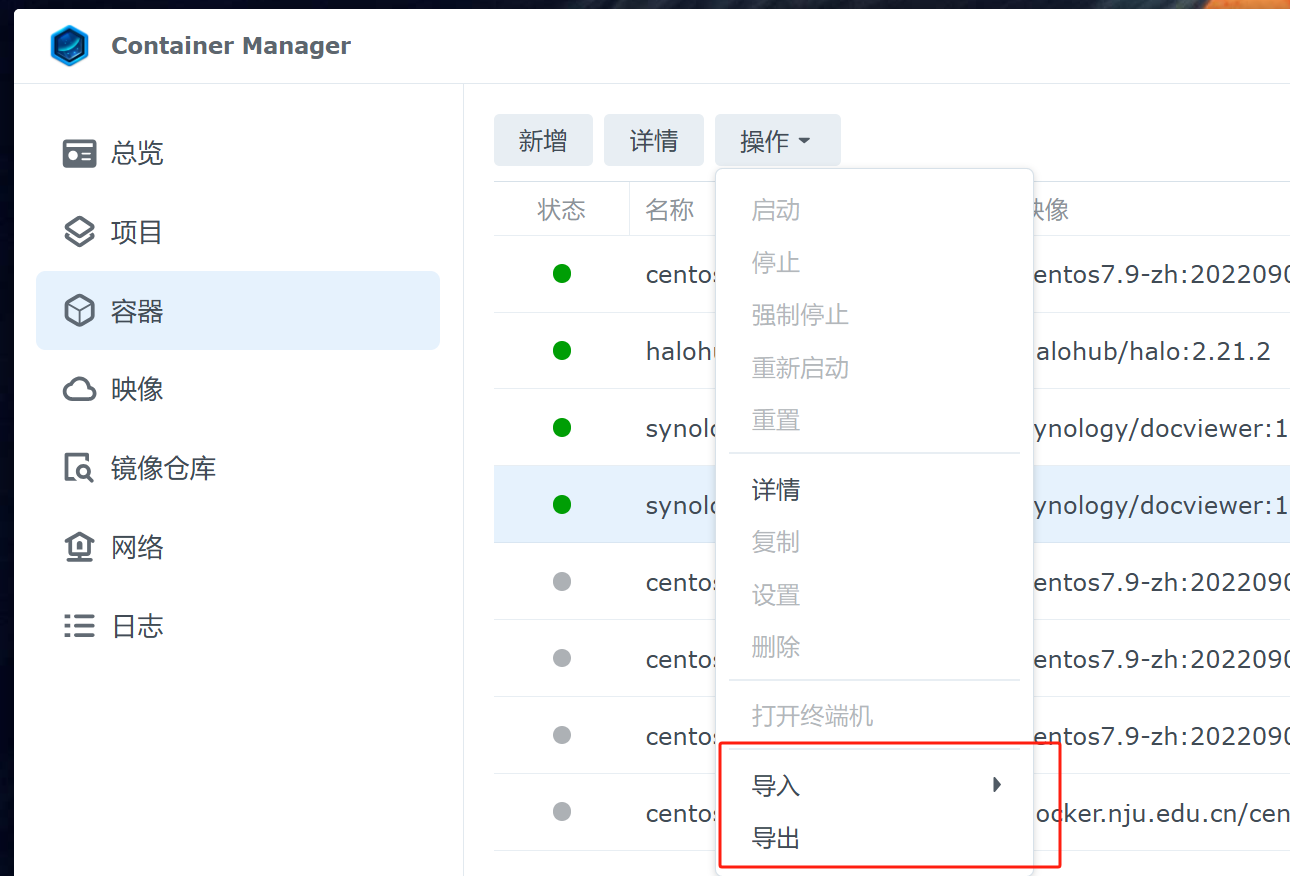Viewport: 1290px width, 876px height.
Task: Click the 容器 cube icon in sidebar
Action: point(79,311)
